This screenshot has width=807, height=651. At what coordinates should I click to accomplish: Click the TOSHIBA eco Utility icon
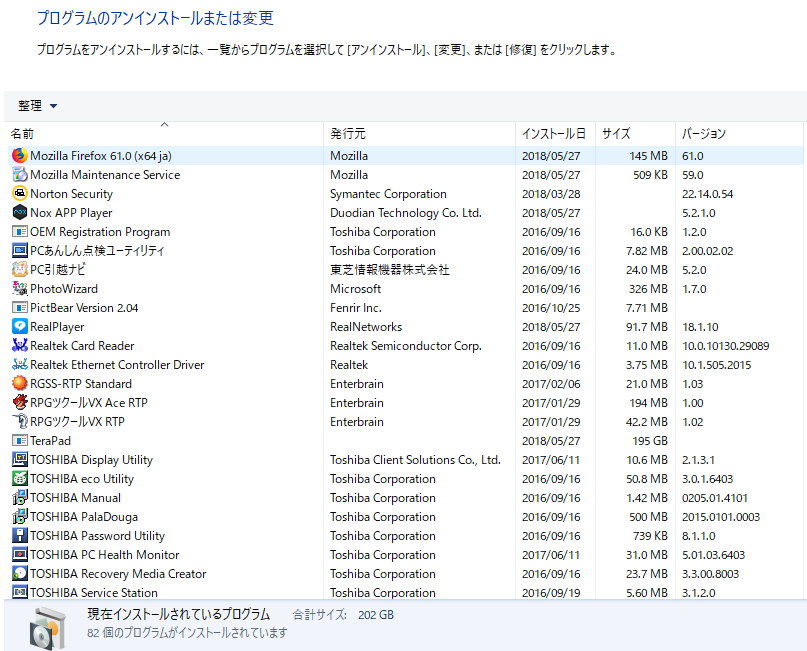point(19,479)
